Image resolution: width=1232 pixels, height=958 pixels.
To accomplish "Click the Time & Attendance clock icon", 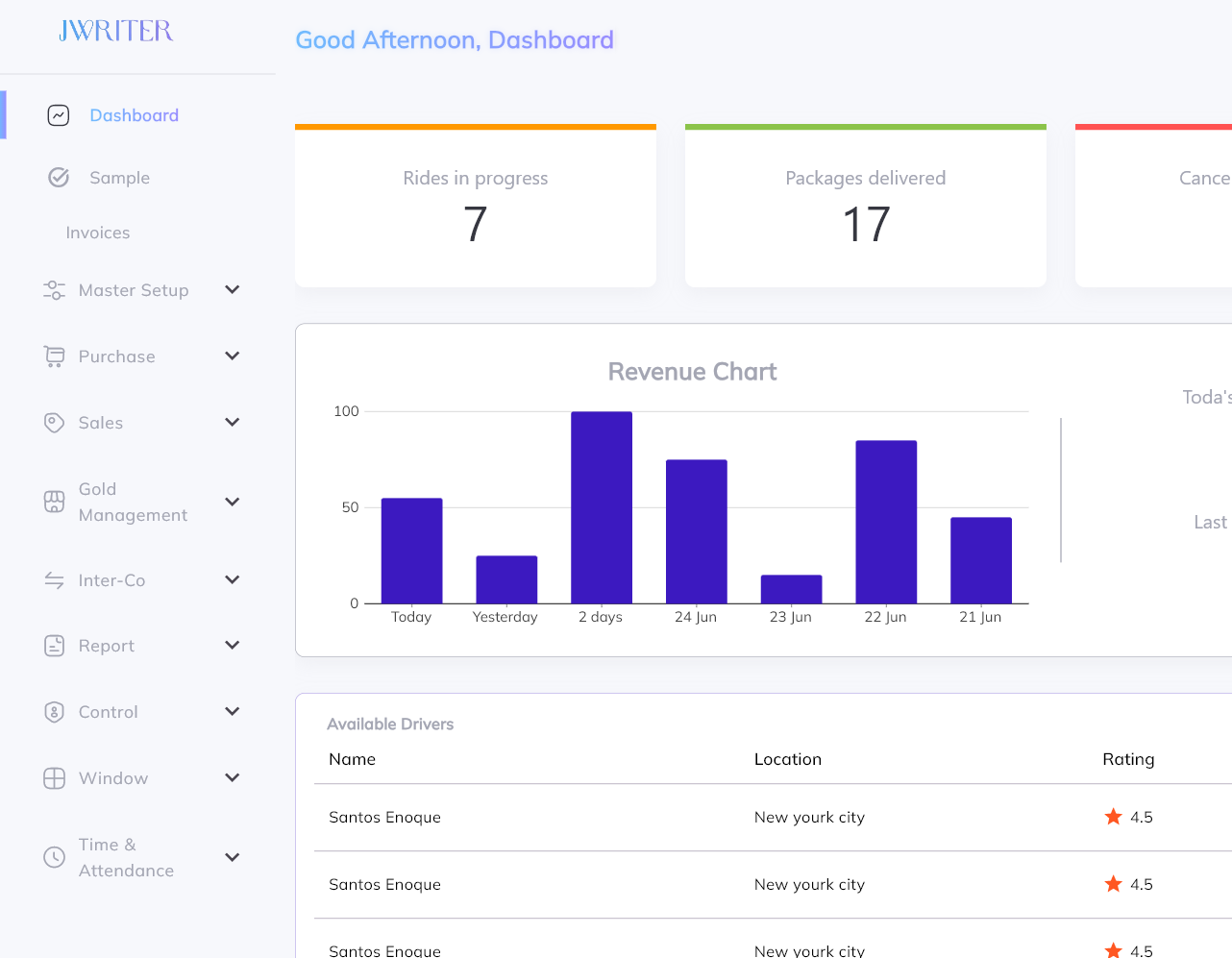I will click(55, 857).
